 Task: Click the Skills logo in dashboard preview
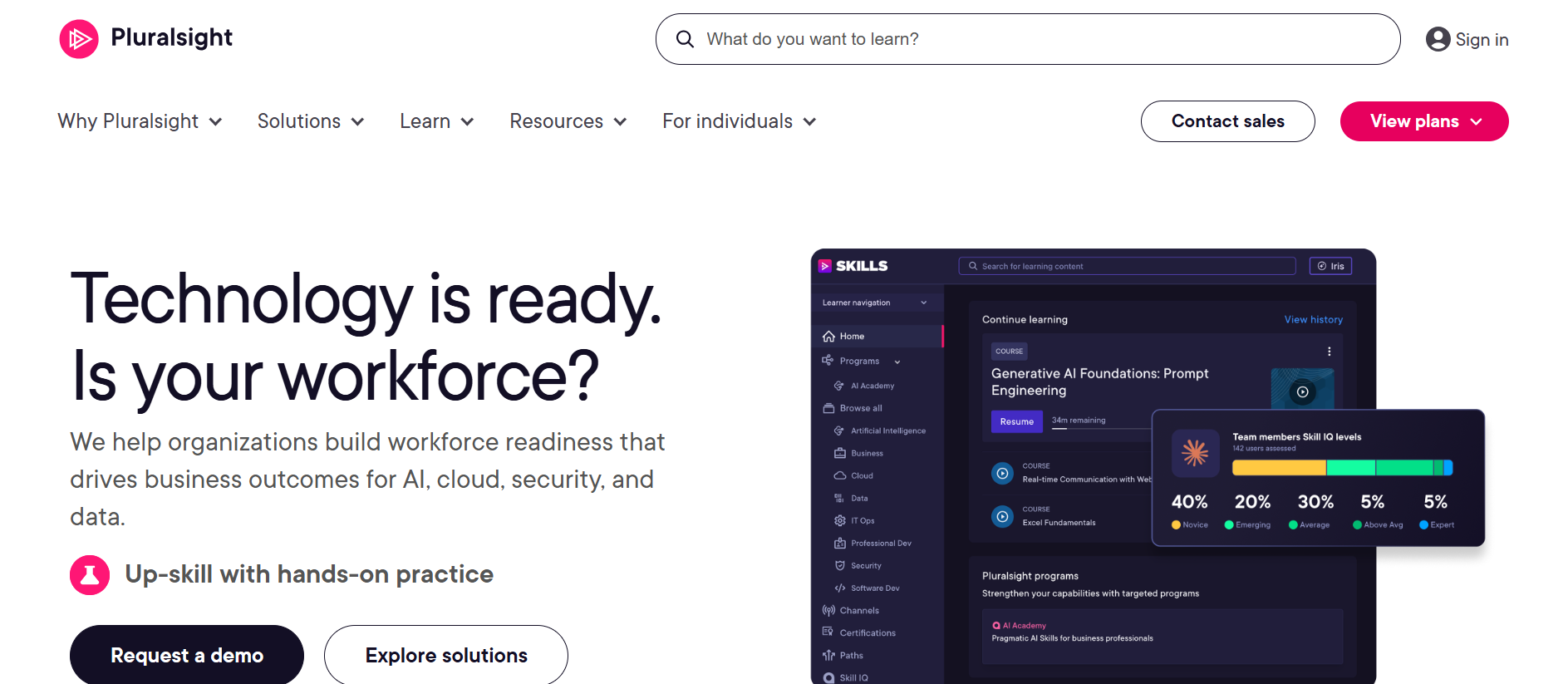[853, 266]
